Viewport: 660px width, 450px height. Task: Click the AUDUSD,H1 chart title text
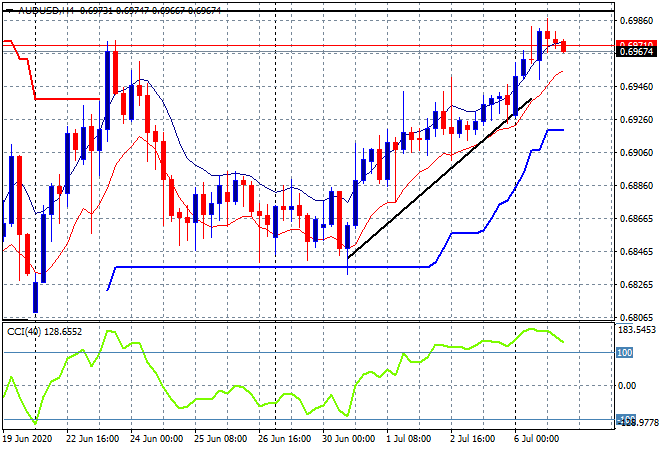pos(45,11)
